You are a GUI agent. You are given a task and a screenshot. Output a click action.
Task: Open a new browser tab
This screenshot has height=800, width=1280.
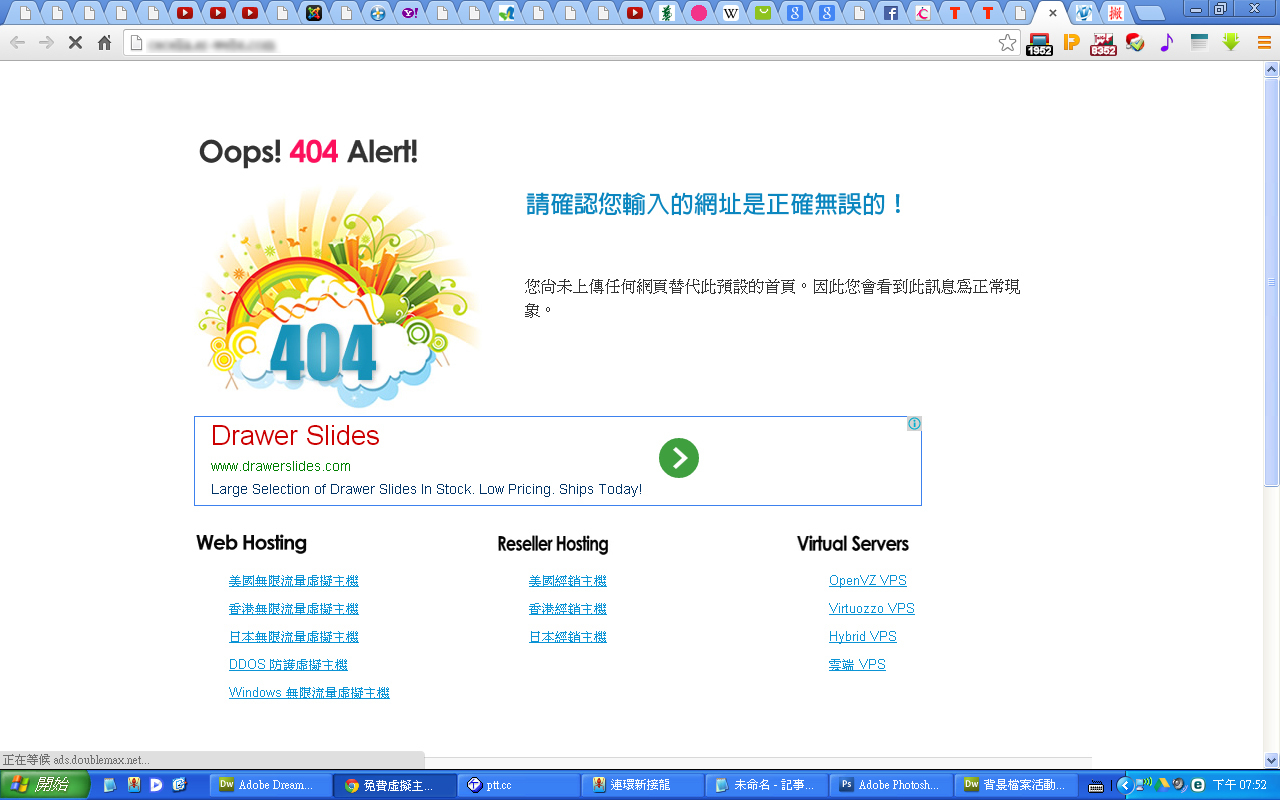coord(1149,14)
